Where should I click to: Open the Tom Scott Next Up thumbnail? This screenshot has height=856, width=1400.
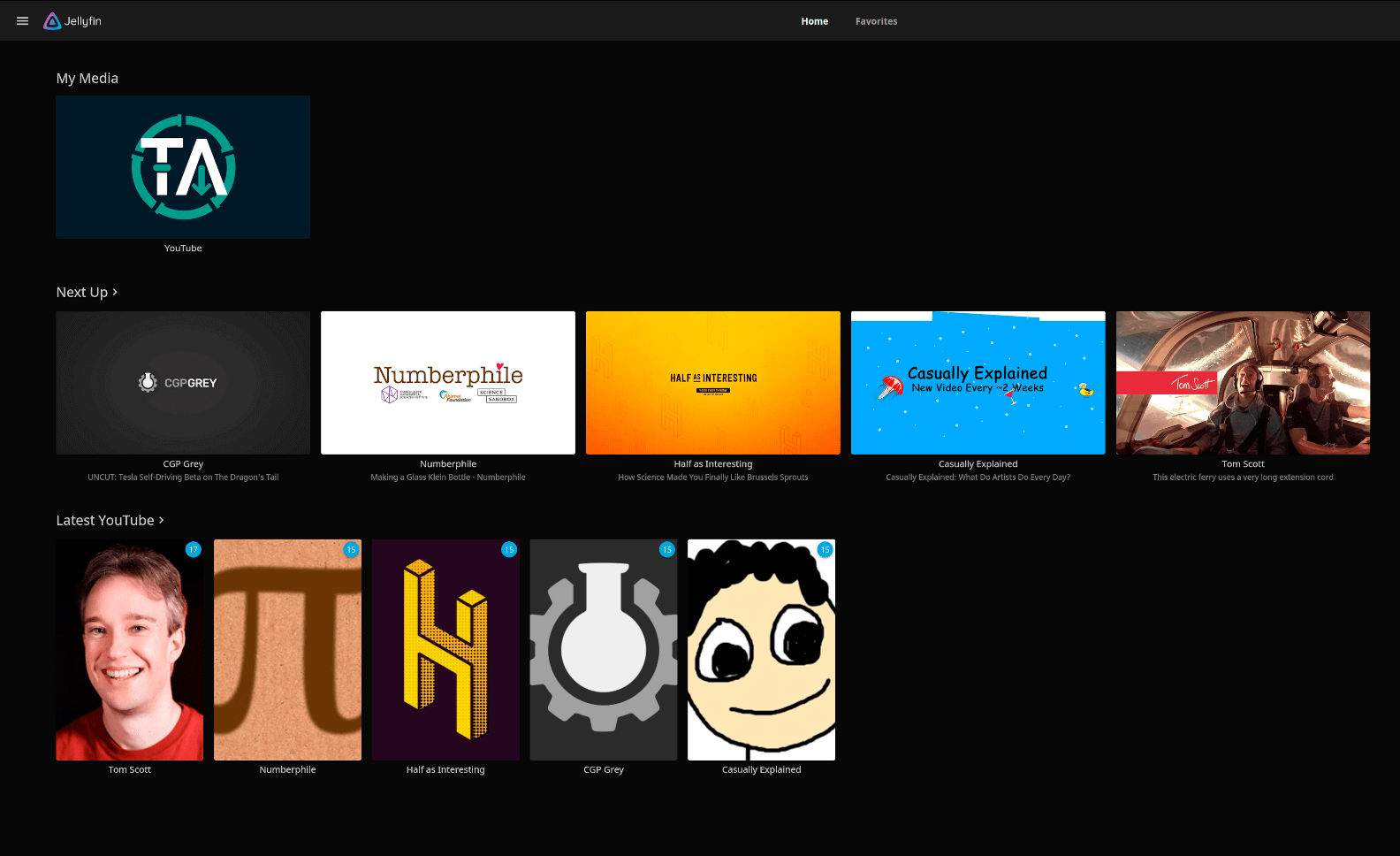click(x=1243, y=383)
